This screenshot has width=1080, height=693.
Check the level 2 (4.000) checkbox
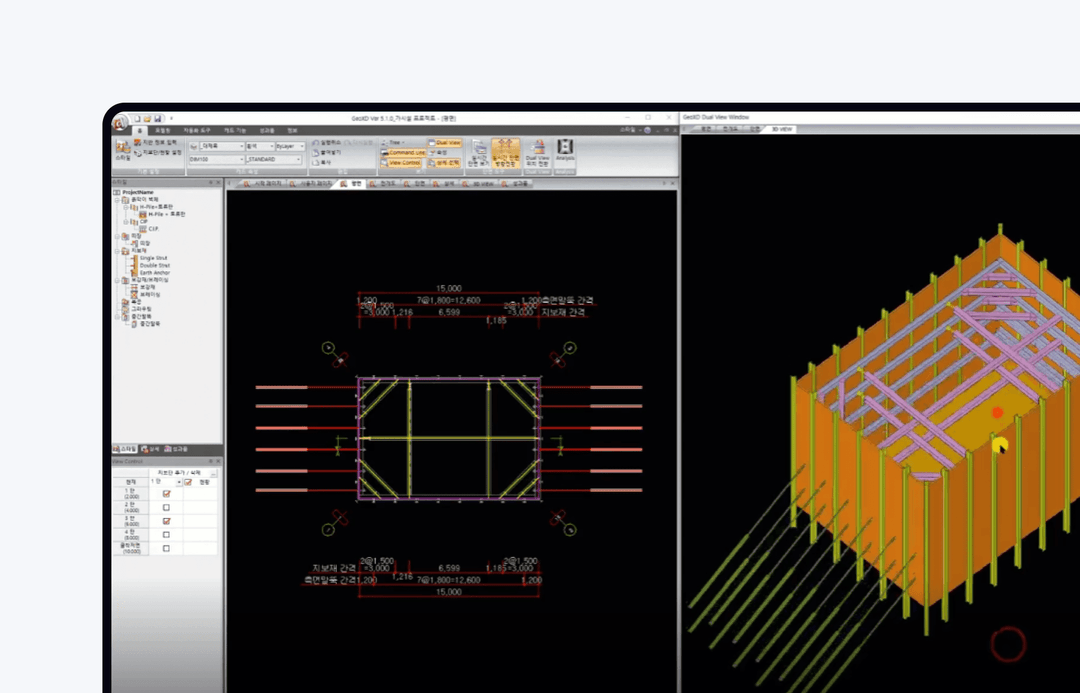pos(166,508)
